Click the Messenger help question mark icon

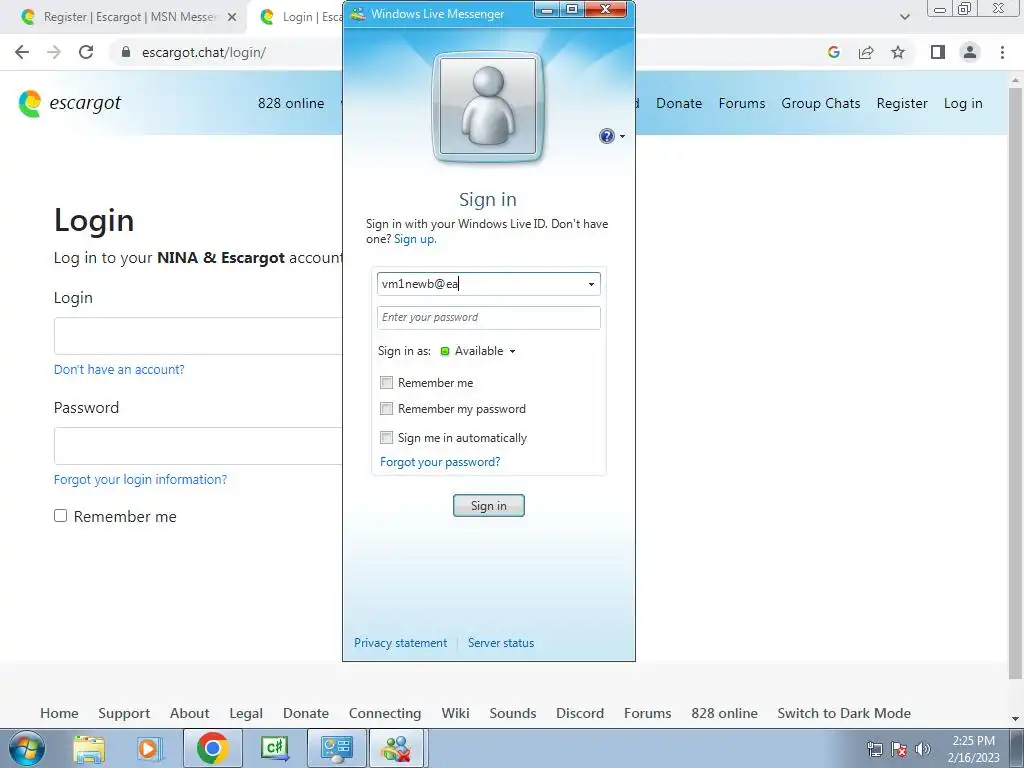click(x=607, y=136)
